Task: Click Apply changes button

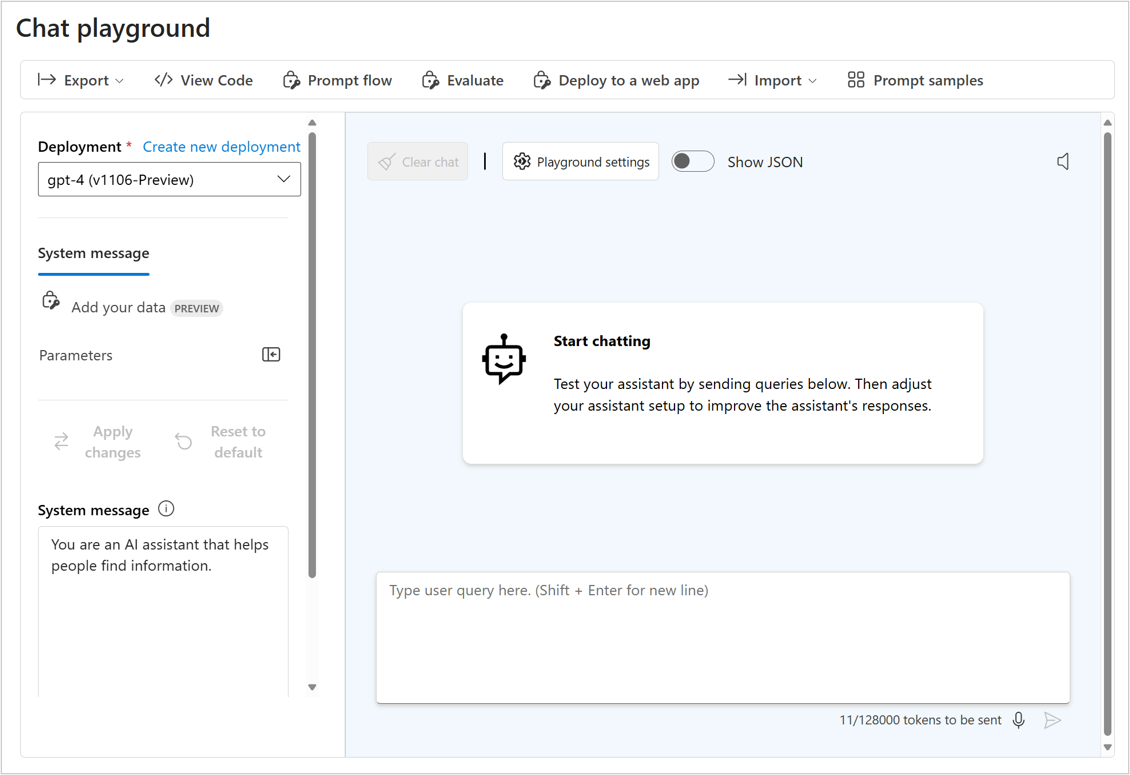Action: [98, 441]
